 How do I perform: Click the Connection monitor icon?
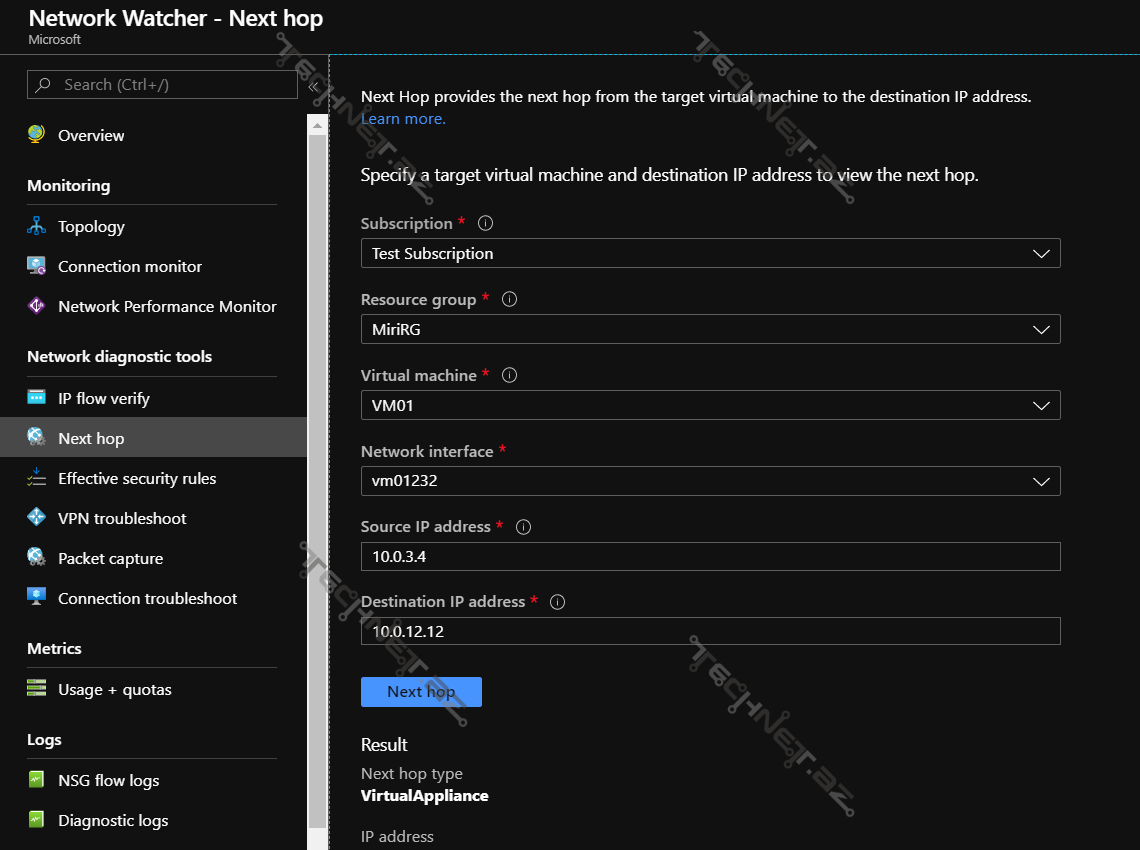[37, 266]
